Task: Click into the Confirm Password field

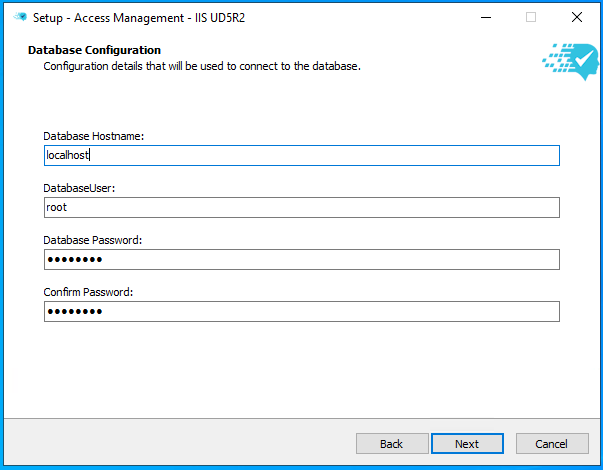Action: click(301, 311)
